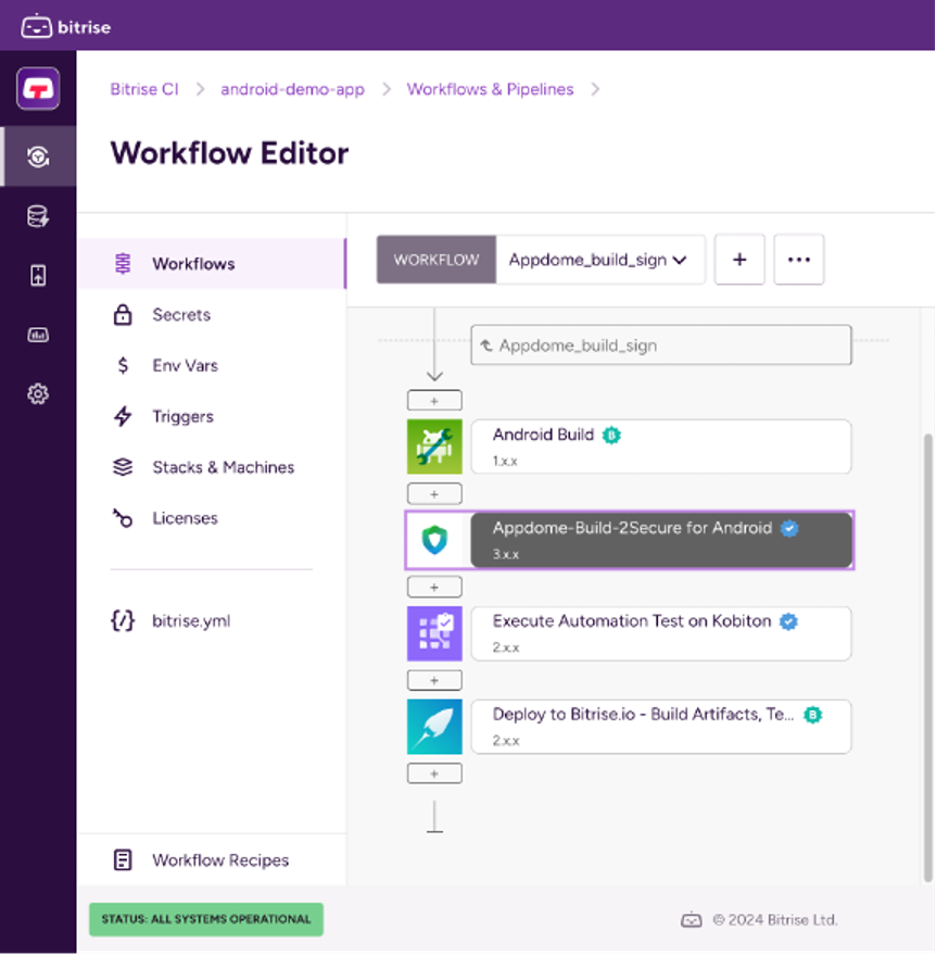The image size is (936, 956).
Task: Open the Appdome_build_sign workflow dropdown
Action: click(x=599, y=259)
